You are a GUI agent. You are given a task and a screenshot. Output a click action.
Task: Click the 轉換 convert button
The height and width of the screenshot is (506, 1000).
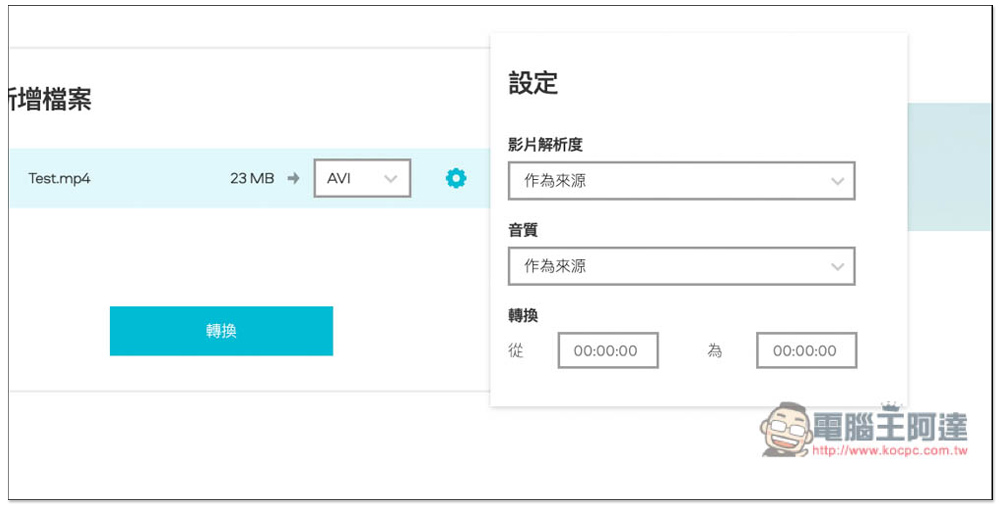(x=221, y=331)
